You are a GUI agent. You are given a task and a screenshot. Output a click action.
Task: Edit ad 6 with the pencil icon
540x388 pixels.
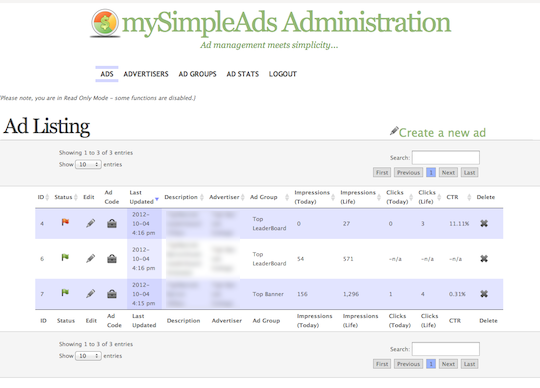(91, 259)
